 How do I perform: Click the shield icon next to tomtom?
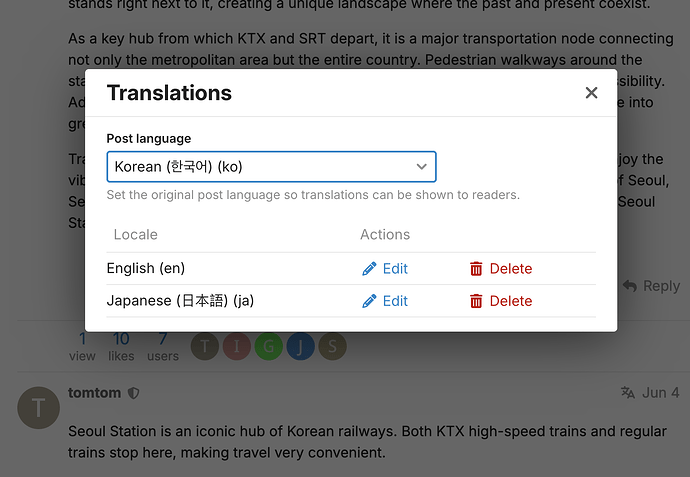point(133,393)
